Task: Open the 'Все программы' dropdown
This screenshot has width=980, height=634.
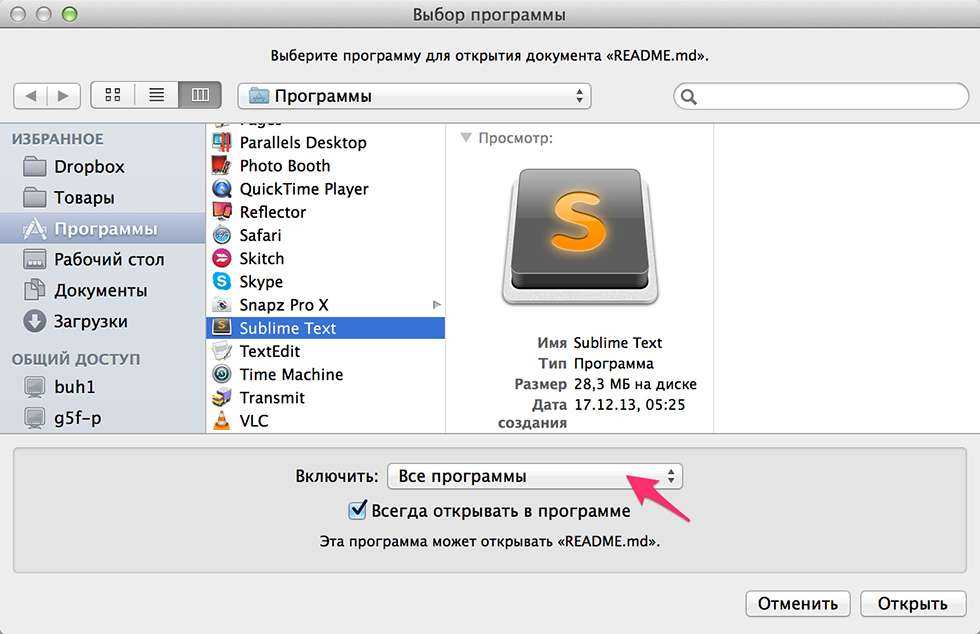Action: tap(534, 477)
